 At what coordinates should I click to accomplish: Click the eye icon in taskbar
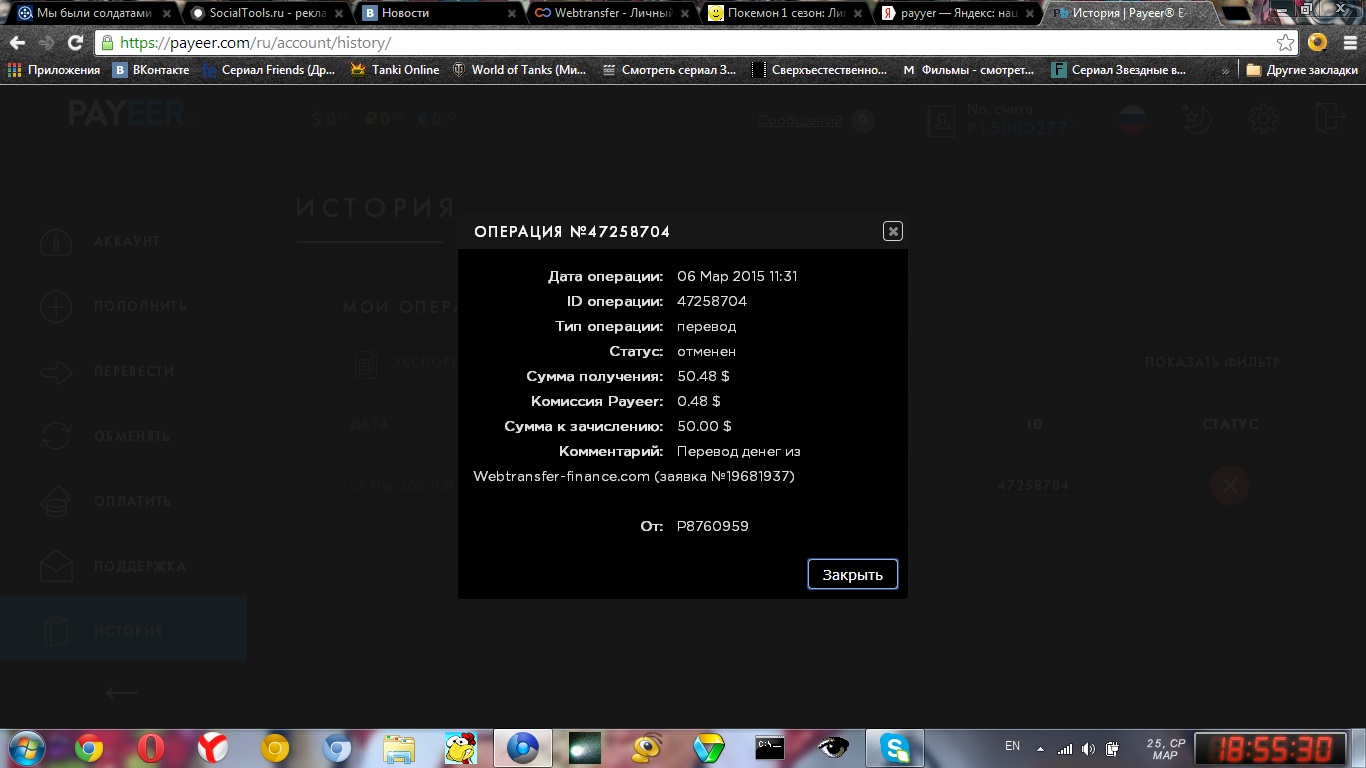coord(832,748)
